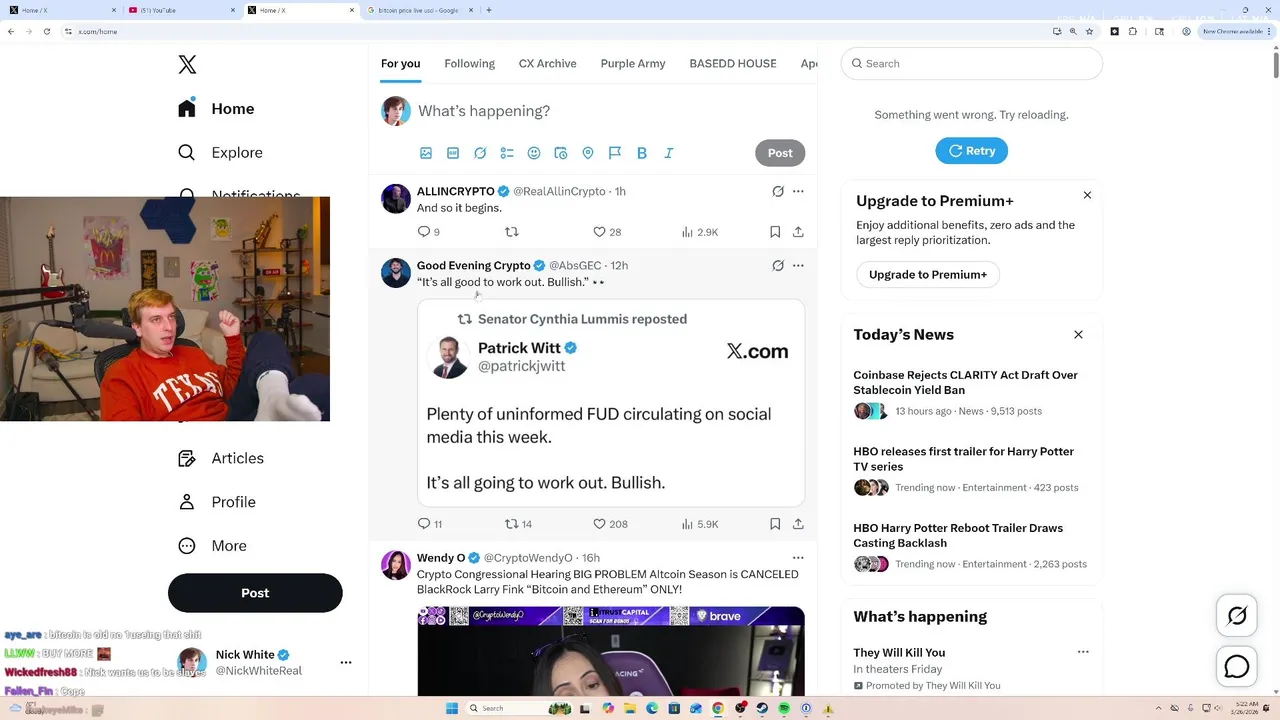Open the More sidebar menu
The width and height of the screenshot is (1280, 720).
tap(212, 546)
